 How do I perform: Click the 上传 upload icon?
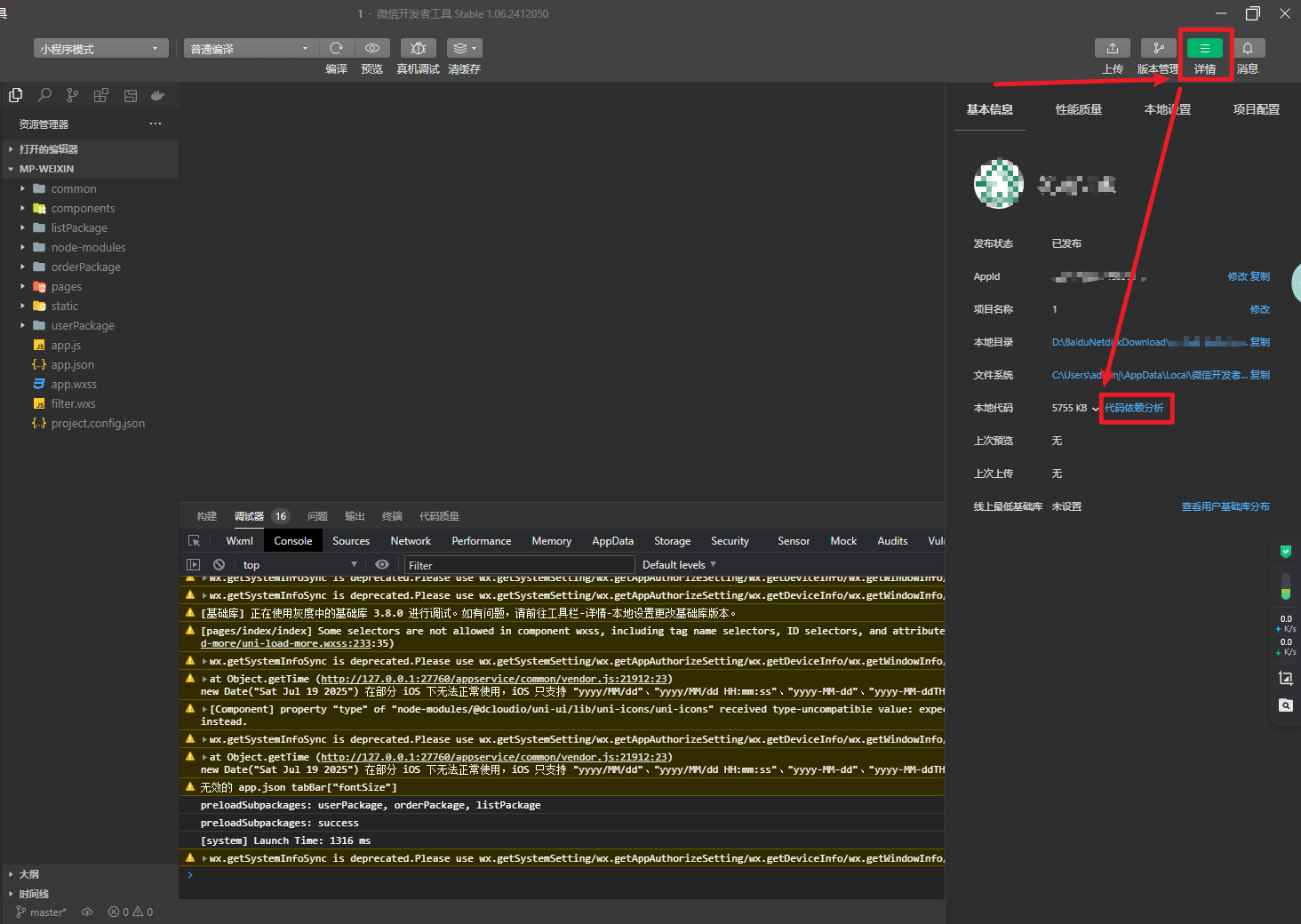pos(1113,48)
